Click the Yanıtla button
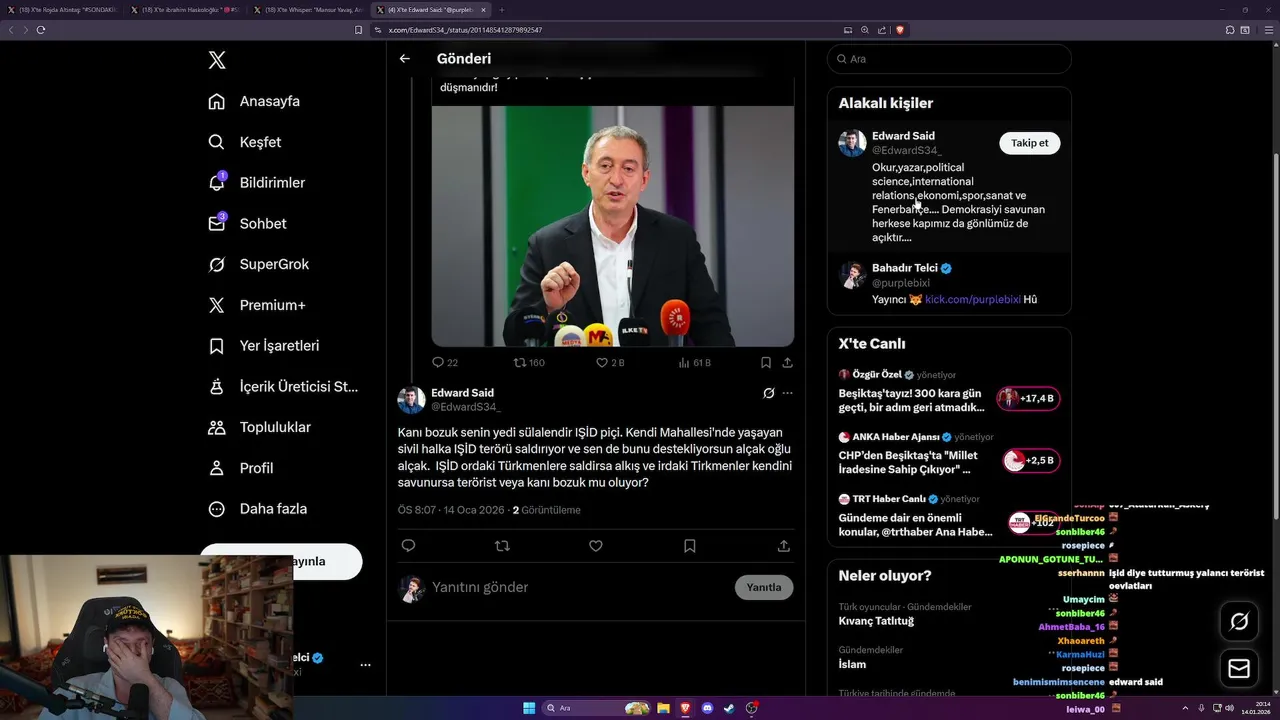The image size is (1280, 720). point(764,587)
